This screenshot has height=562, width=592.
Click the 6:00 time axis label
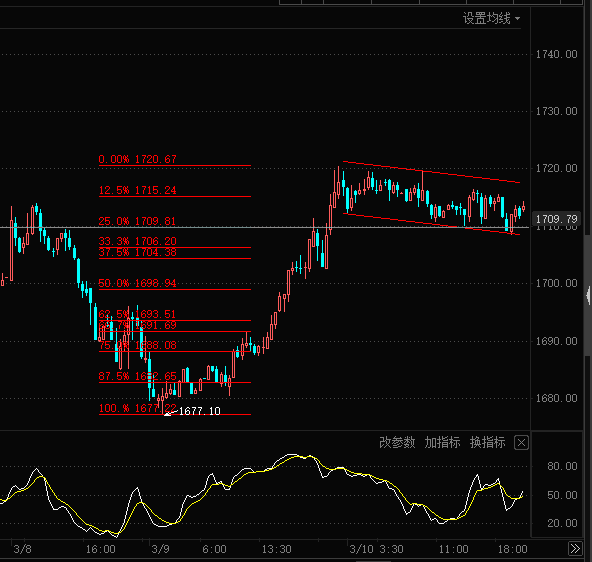[x=214, y=549]
